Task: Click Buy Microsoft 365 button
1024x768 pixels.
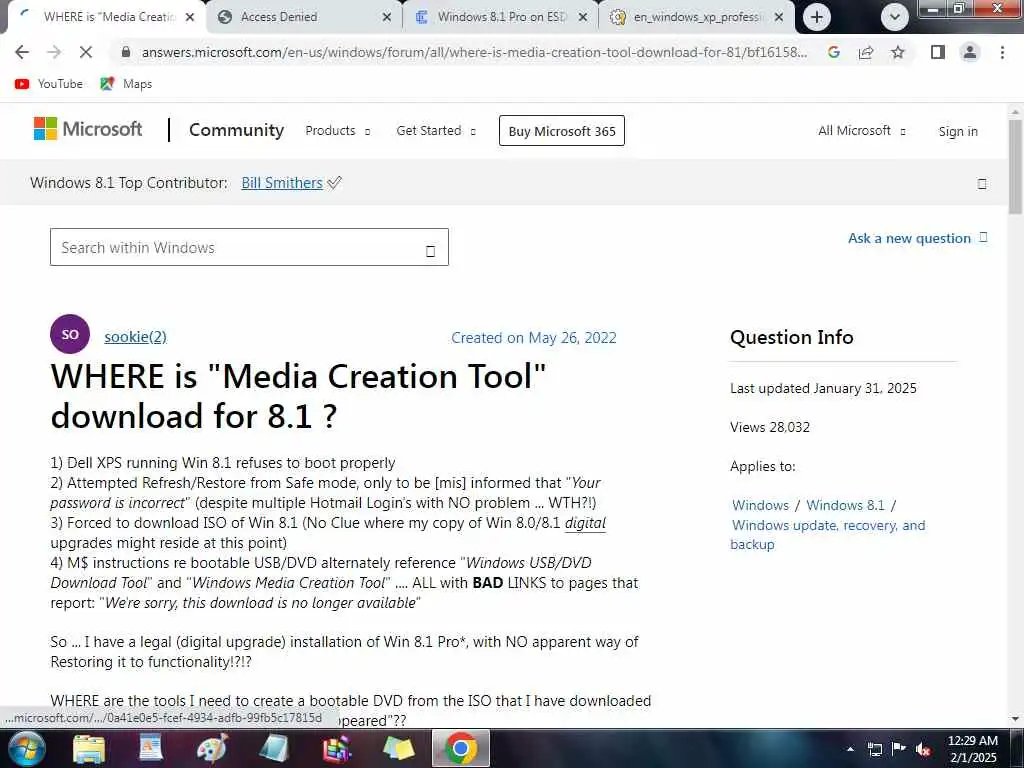Action: tap(562, 131)
